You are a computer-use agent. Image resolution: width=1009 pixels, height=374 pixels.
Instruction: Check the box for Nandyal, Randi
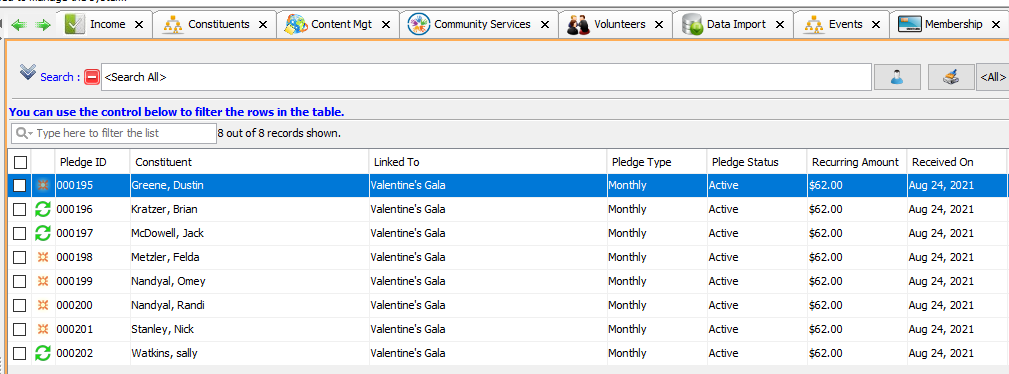[x=20, y=305]
